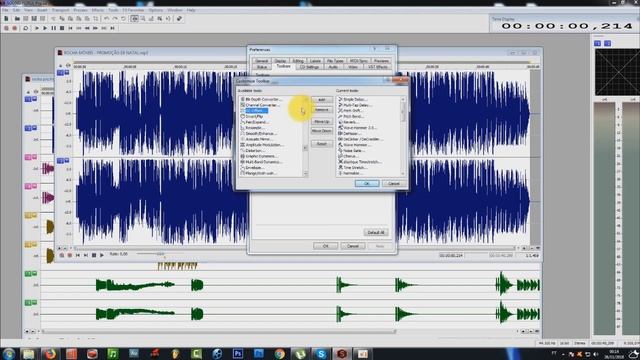Click the data window Play button at bottom
The width and height of the screenshot is (640, 360).
point(102,256)
